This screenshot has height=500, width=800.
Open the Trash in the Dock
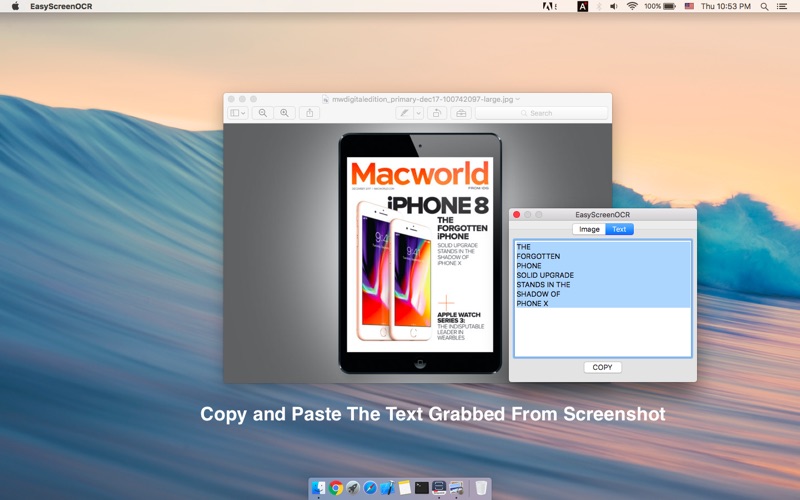(481, 488)
